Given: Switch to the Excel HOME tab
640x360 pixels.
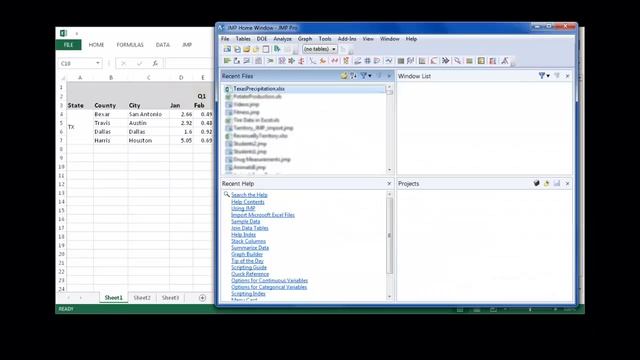Looking at the screenshot, I should point(96,45).
